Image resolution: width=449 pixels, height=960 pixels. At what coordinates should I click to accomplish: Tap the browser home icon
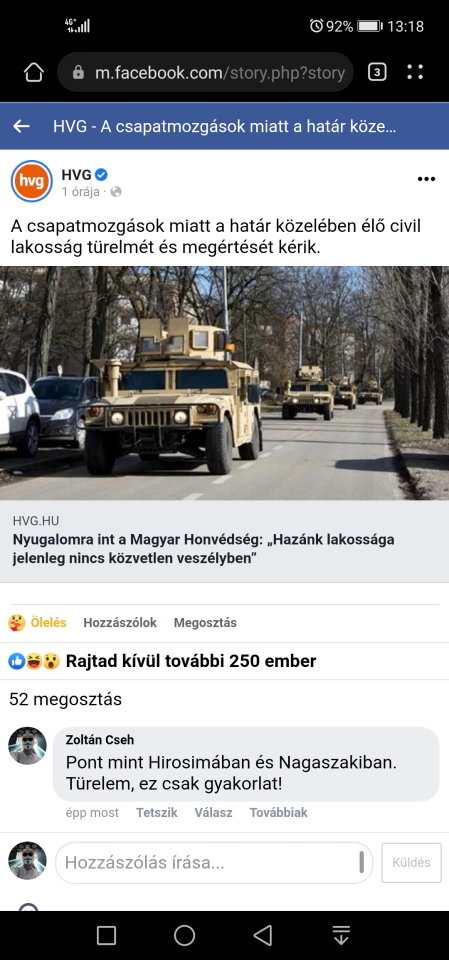pos(34,72)
